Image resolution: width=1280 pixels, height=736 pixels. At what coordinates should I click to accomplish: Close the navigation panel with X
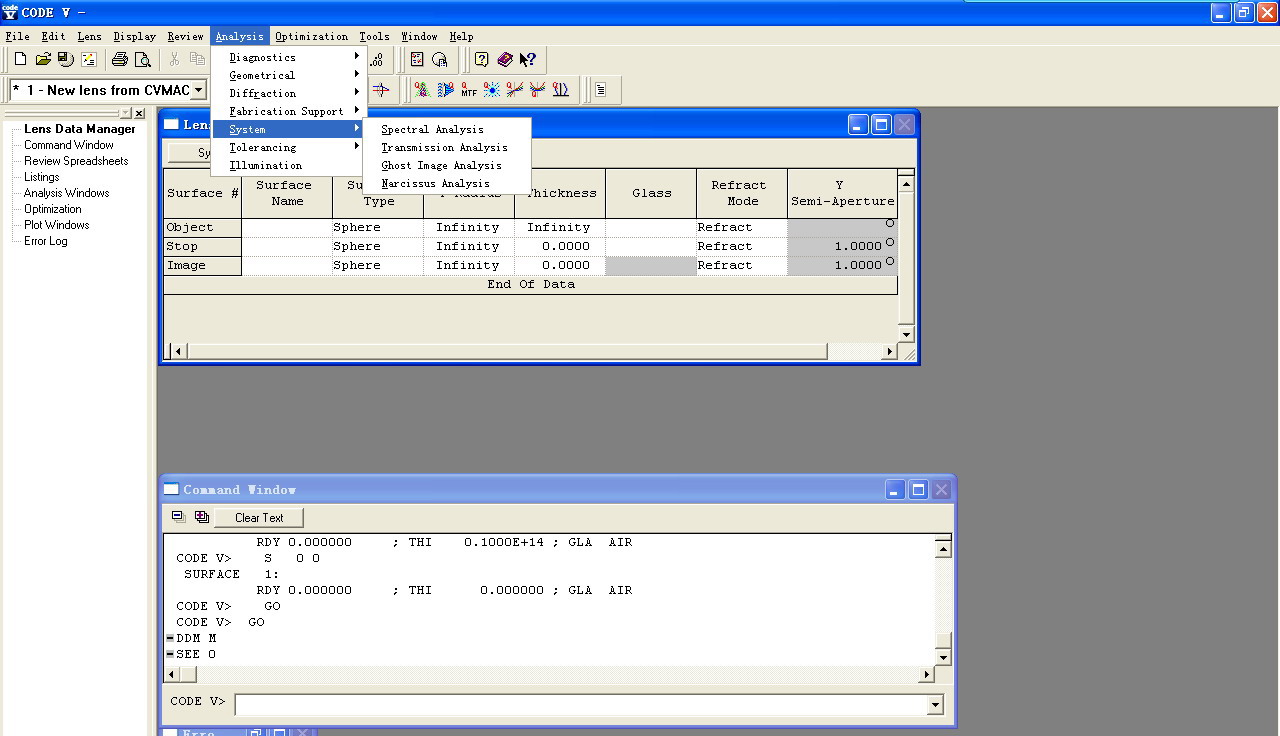[139, 114]
